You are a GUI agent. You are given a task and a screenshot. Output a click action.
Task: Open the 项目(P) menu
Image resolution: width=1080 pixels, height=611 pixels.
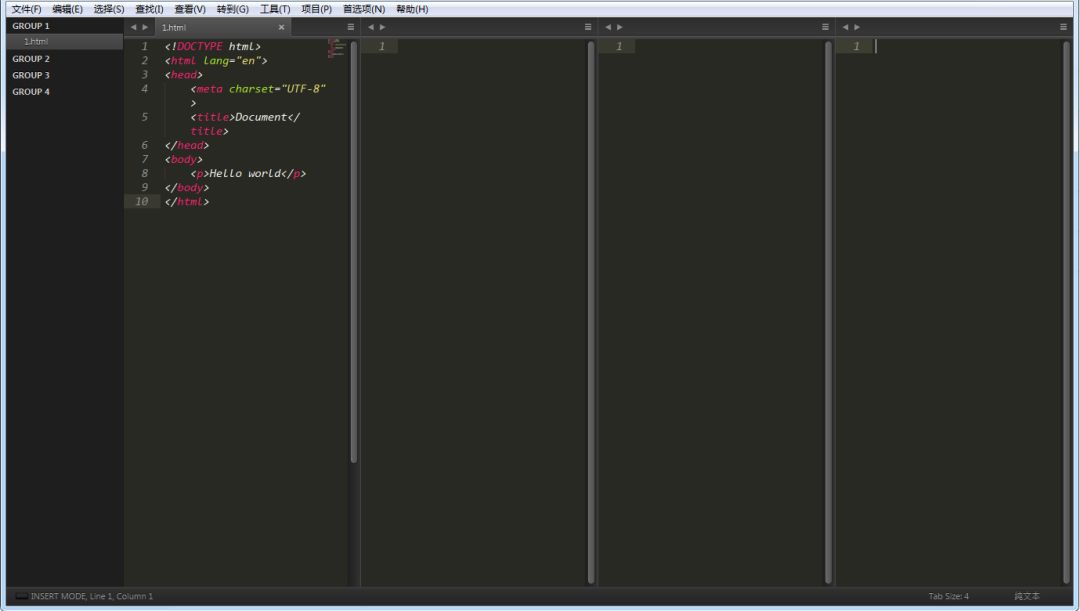click(x=316, y=9)
